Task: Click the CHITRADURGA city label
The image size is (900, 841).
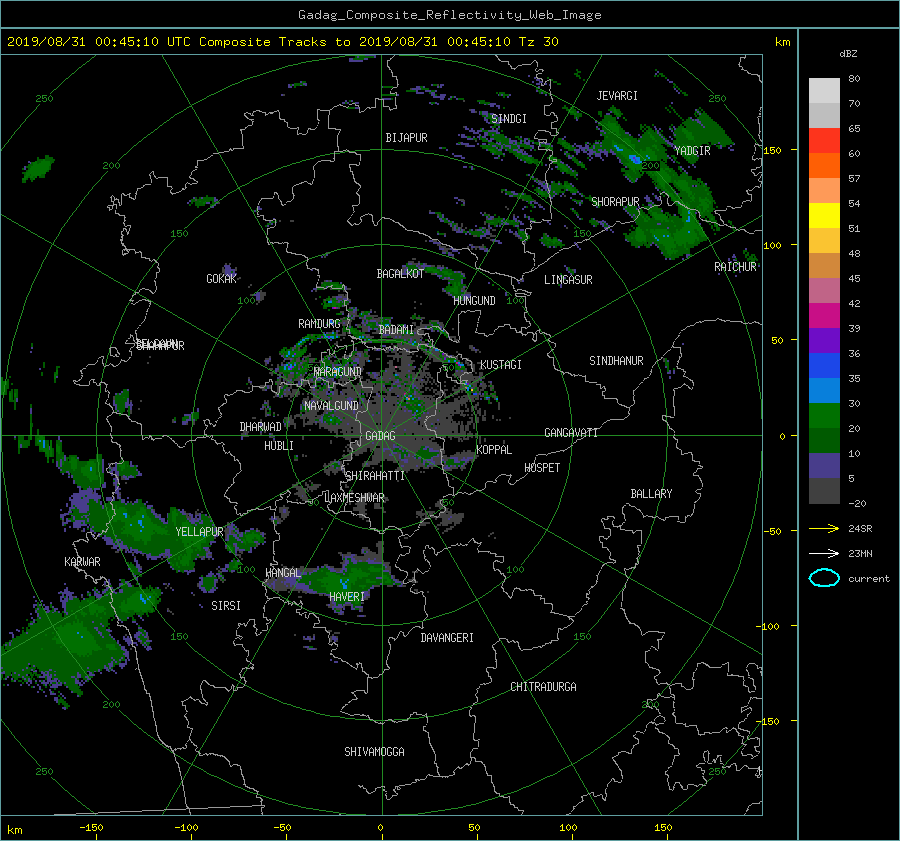Action: click(x=544, y=687)
